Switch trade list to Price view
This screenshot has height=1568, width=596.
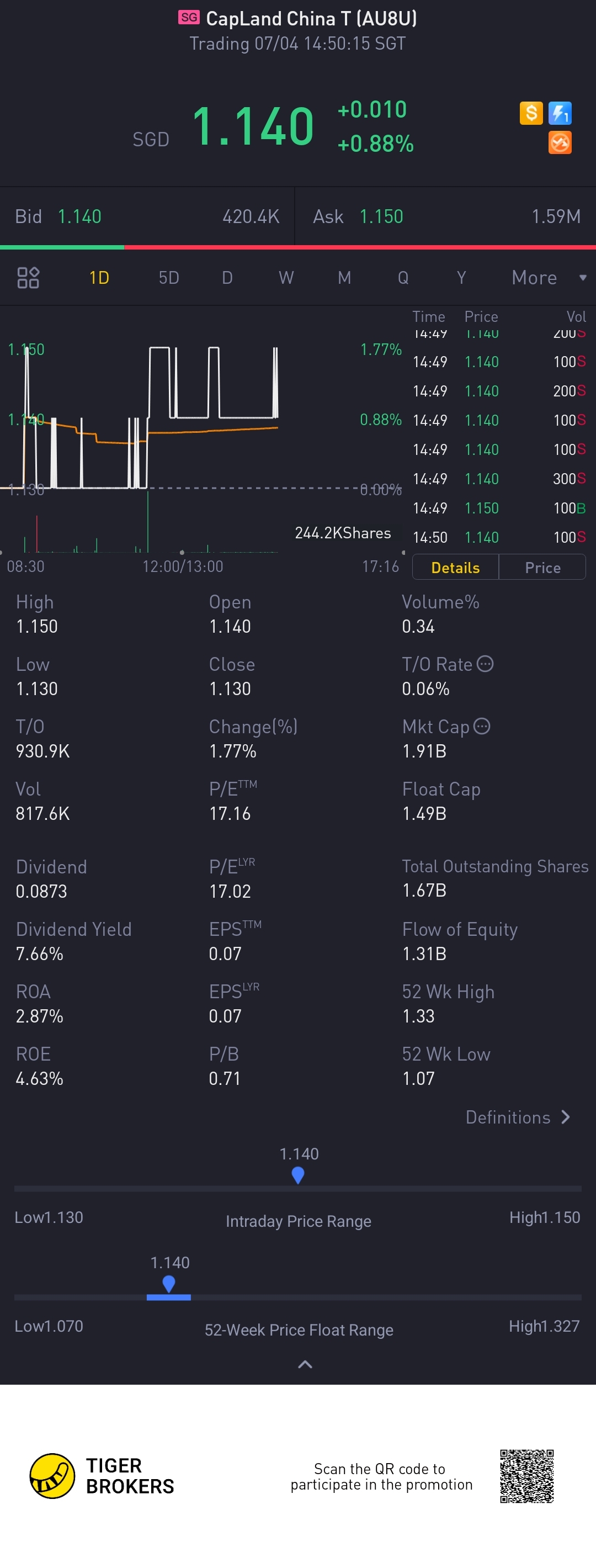[542, 568]
